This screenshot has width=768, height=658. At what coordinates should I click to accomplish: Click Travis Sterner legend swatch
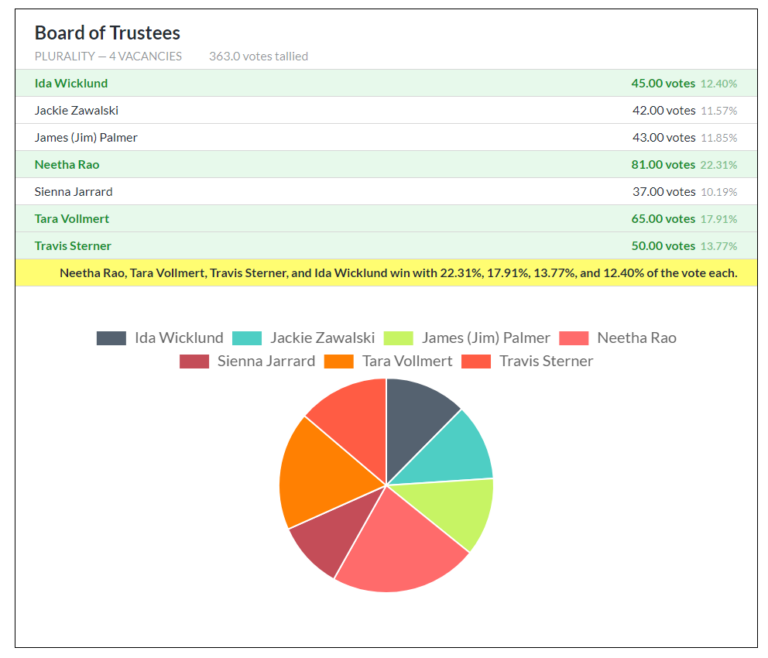point(476,361)
